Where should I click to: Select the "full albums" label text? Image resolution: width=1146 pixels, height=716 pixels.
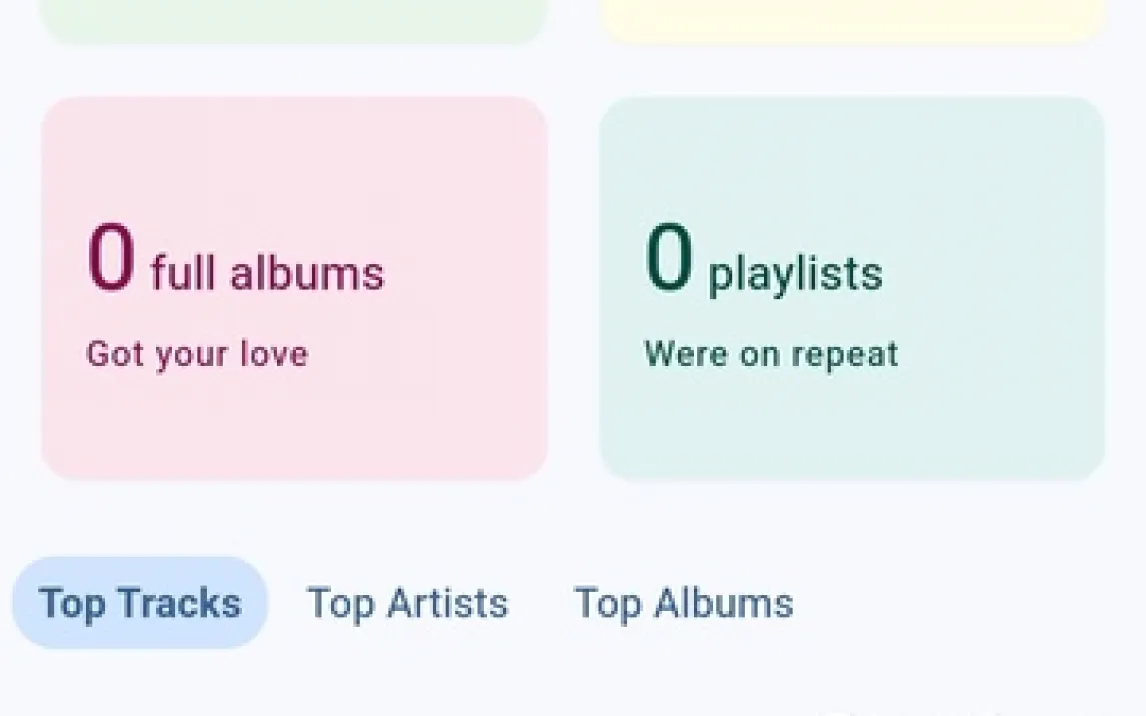pos(267,274)
